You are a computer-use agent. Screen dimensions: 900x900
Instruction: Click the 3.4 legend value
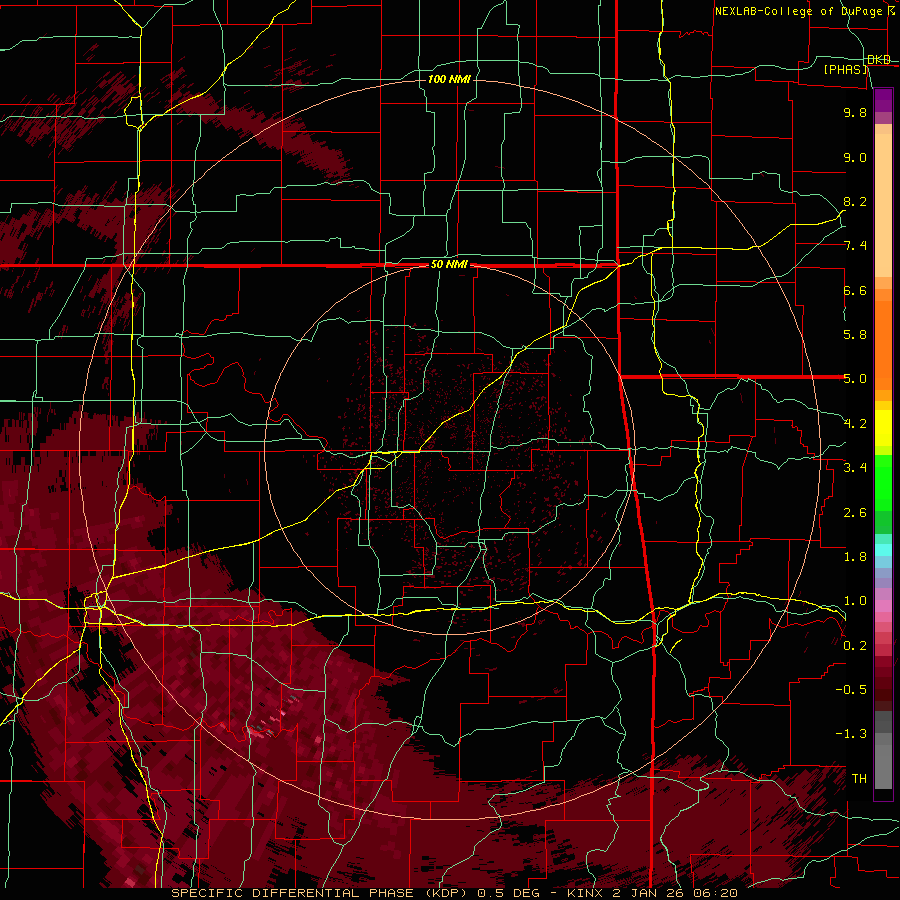(855, 468)
